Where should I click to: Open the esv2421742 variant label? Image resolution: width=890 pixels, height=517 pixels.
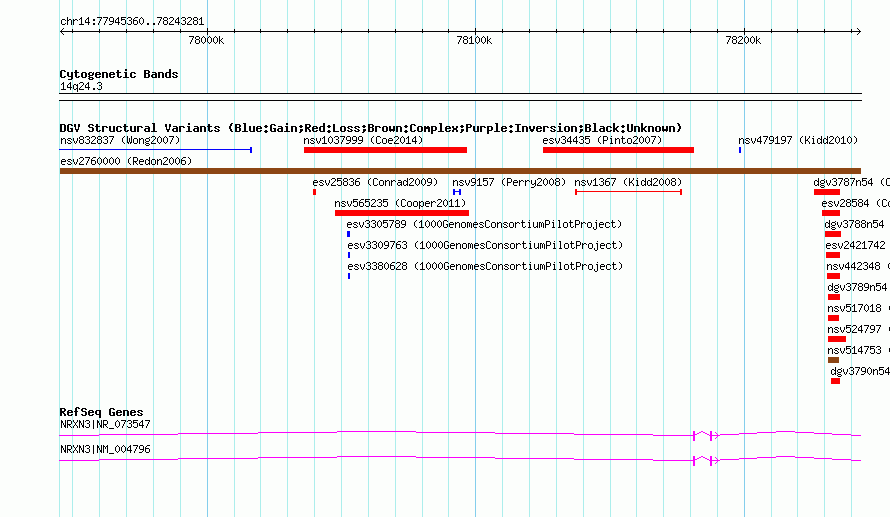tap(855, 245)
